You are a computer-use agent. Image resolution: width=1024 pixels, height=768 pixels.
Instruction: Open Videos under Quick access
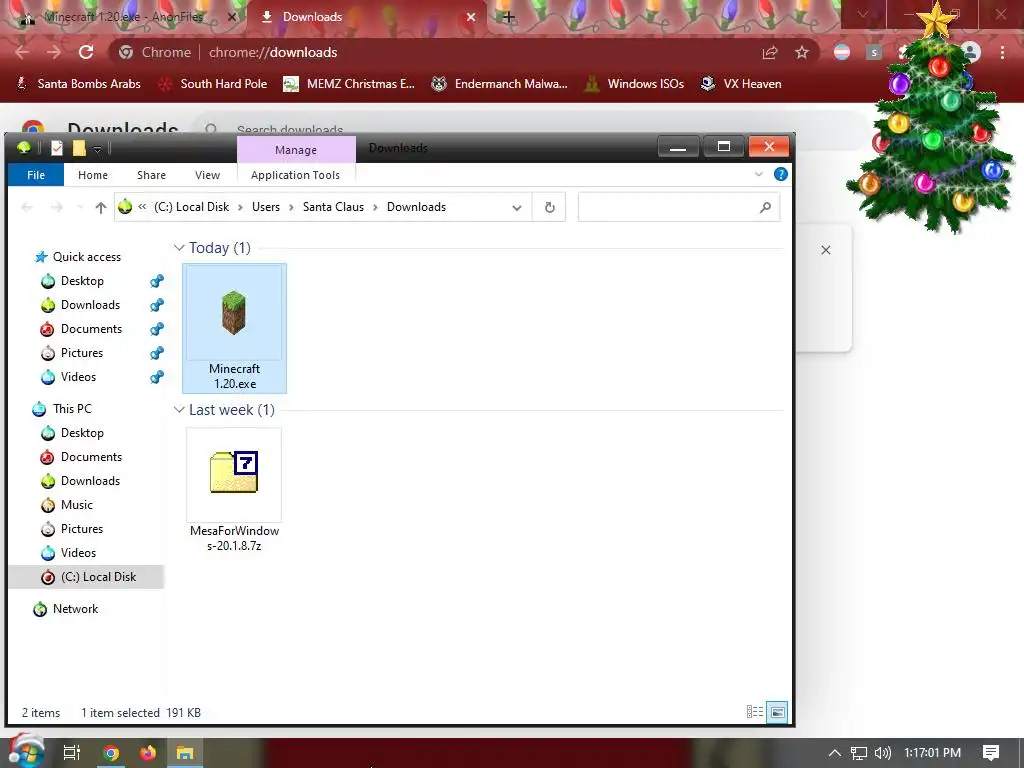[78, 377]
